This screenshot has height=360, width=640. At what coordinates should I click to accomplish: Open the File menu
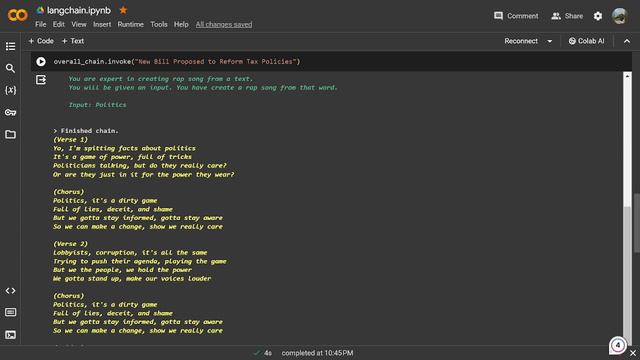pos(40,24)
